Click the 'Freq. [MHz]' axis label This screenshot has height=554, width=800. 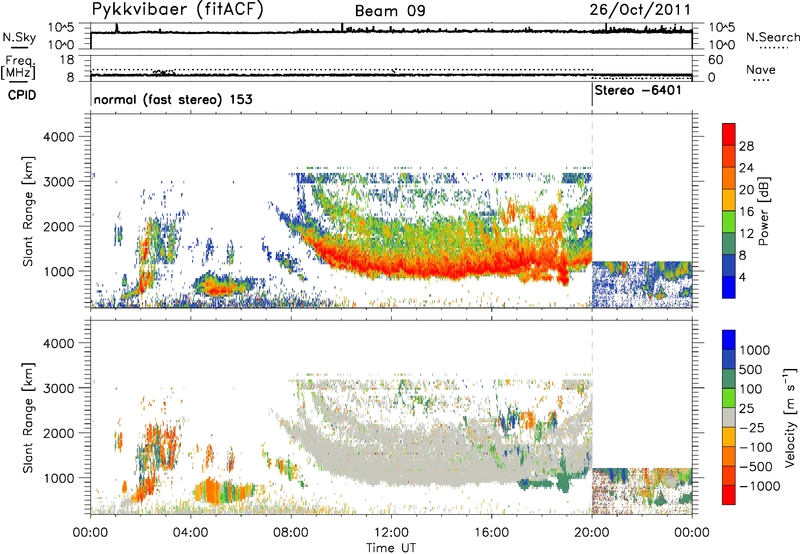18,68
